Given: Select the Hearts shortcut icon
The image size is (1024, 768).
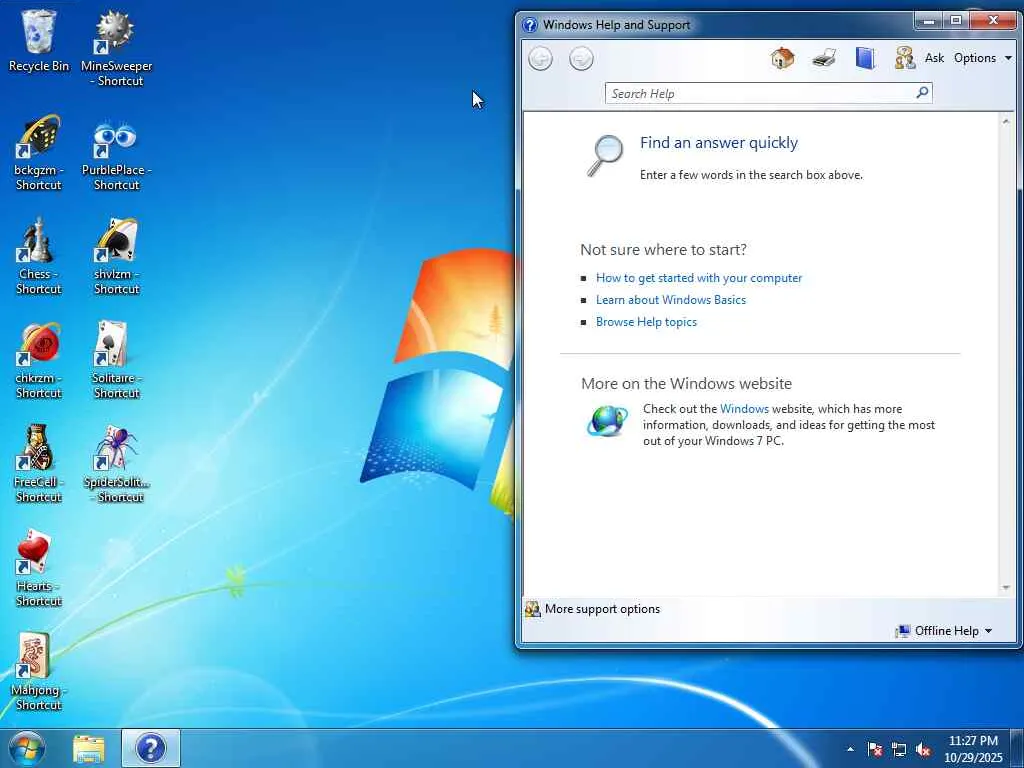Looking at the screenshot, I should 39,568.
